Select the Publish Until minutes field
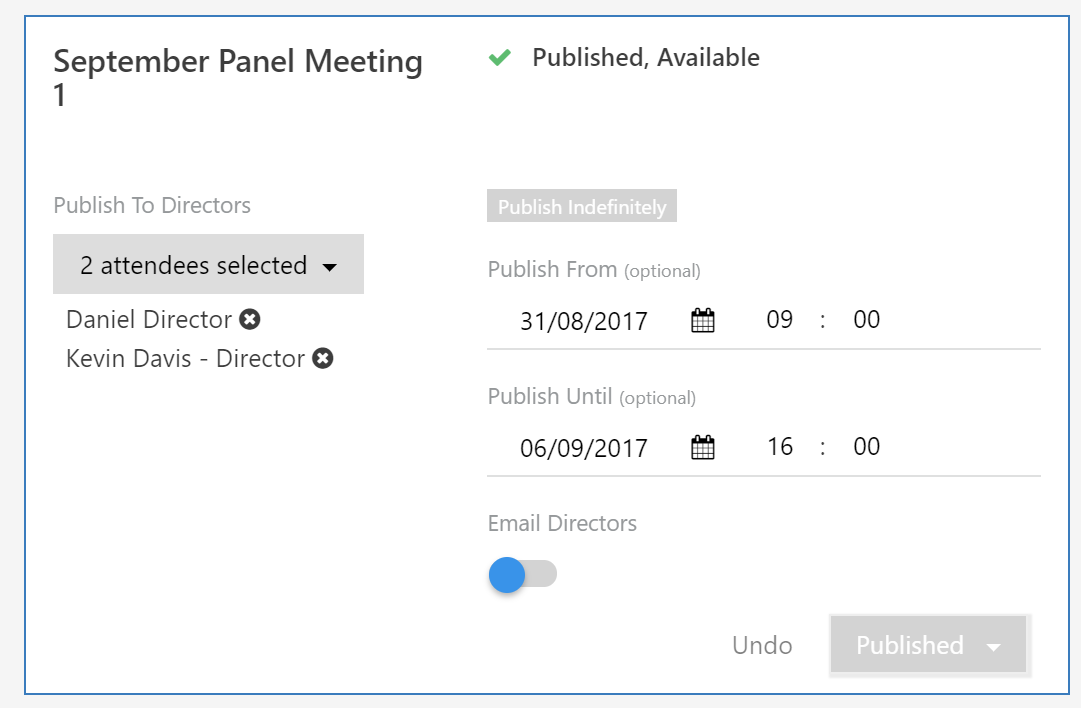 click(867, 447)
